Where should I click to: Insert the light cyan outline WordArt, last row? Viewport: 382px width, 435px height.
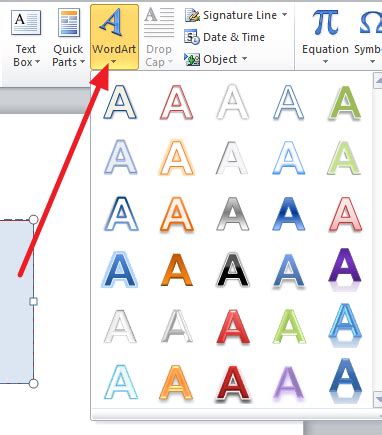click(x=120, y=382)
